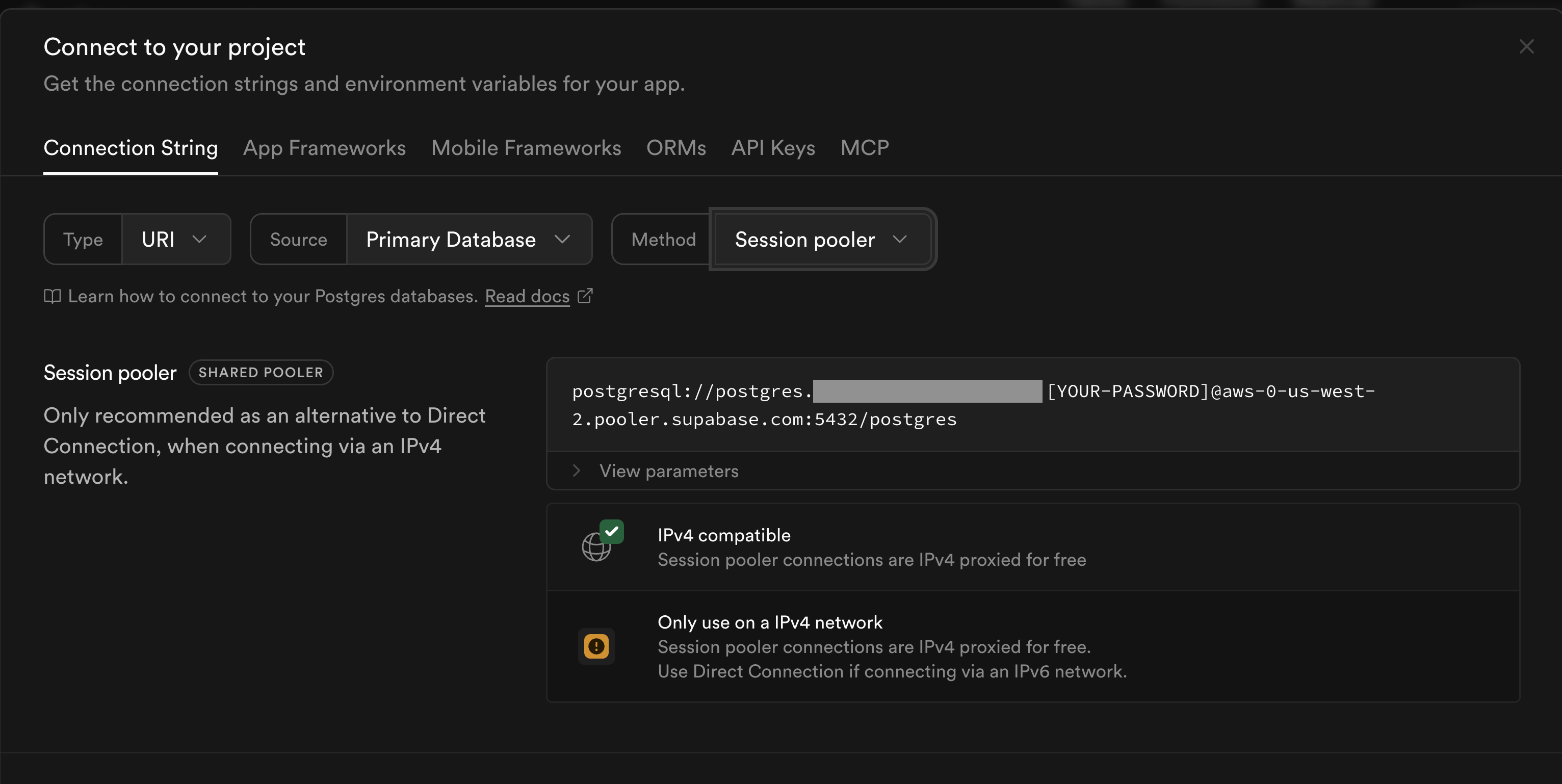Image resolution: width=1562 pixels, height=784 pixels.
Task: Click the chevron beside View parameters
Action: click(x=577, y=471)
